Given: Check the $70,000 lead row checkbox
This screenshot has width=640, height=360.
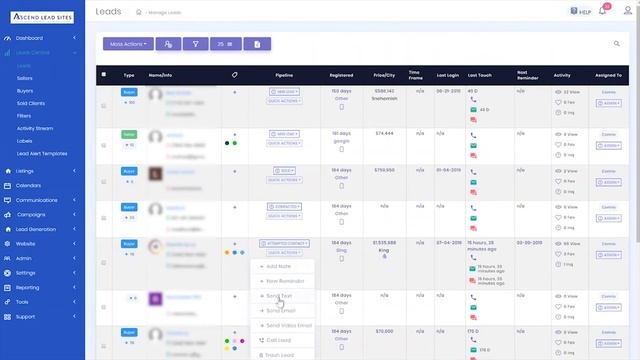Looking at the screenshot, I should coord(104,347).
